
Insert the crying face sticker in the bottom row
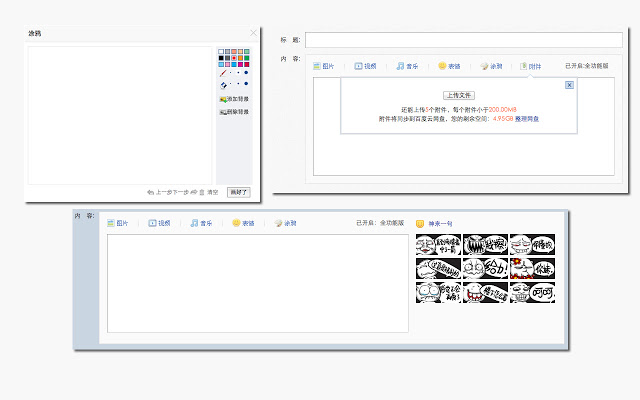[438, 292]
